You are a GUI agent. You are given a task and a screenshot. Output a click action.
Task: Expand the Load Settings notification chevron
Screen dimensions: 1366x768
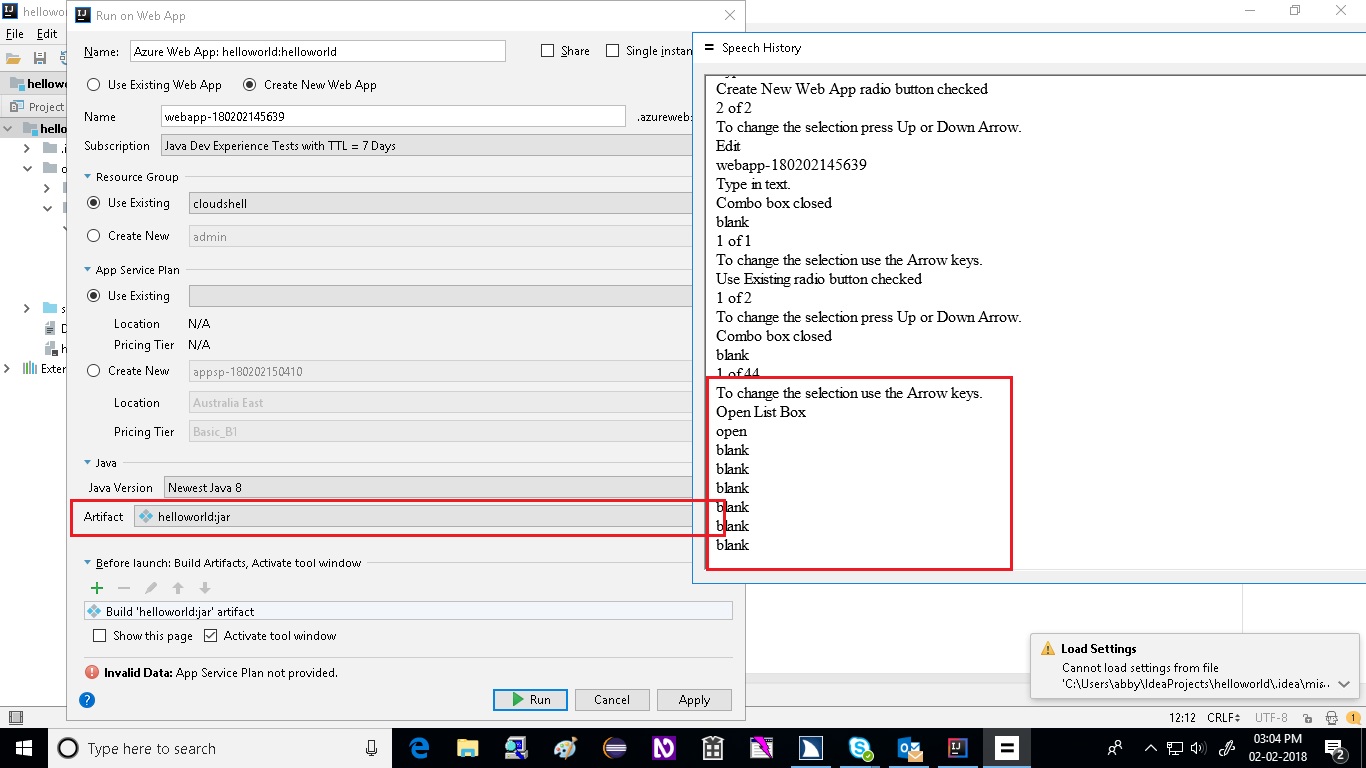pyautogui.click(x=1345, y=684)
